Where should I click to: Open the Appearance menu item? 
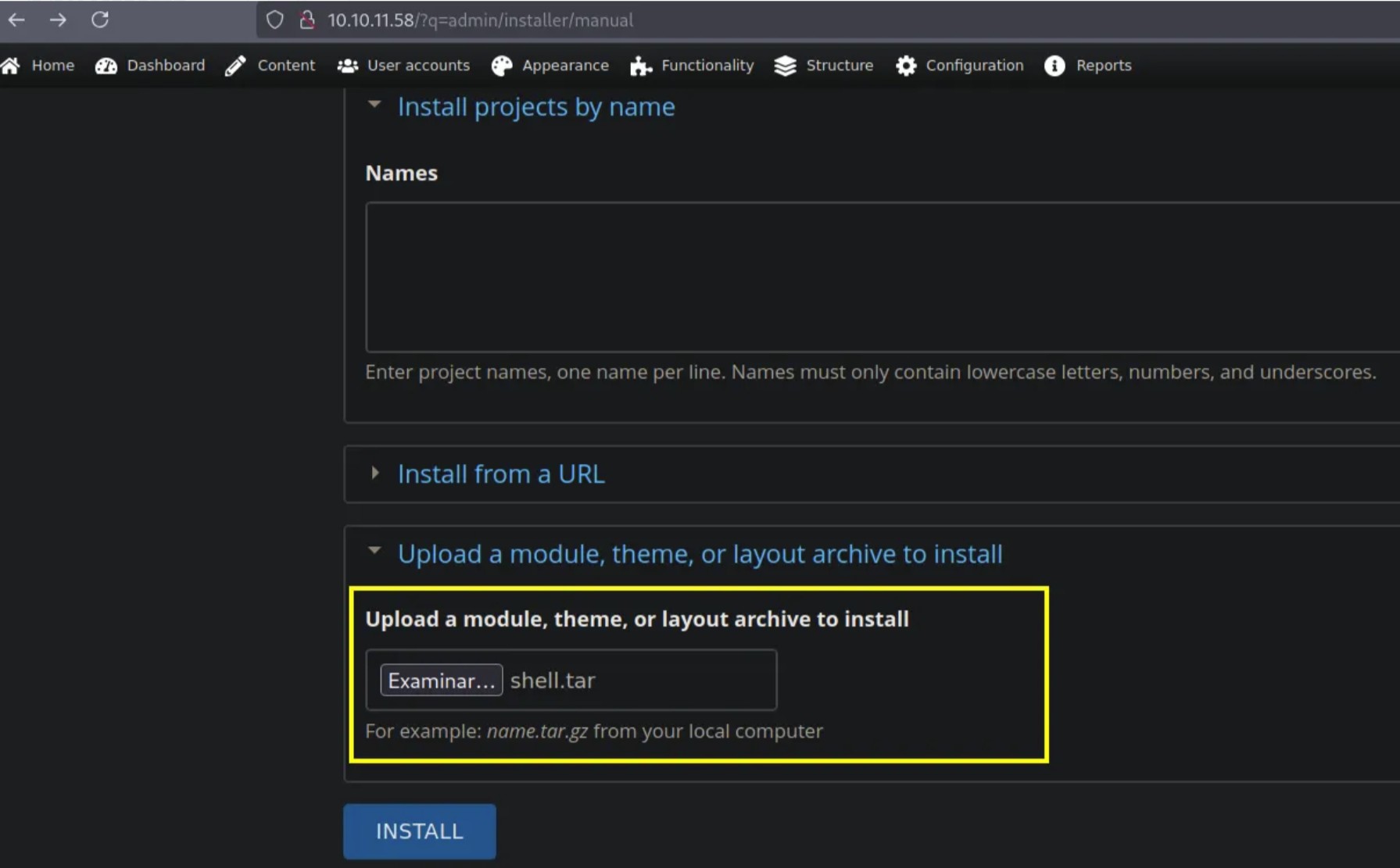pos(565,66)
